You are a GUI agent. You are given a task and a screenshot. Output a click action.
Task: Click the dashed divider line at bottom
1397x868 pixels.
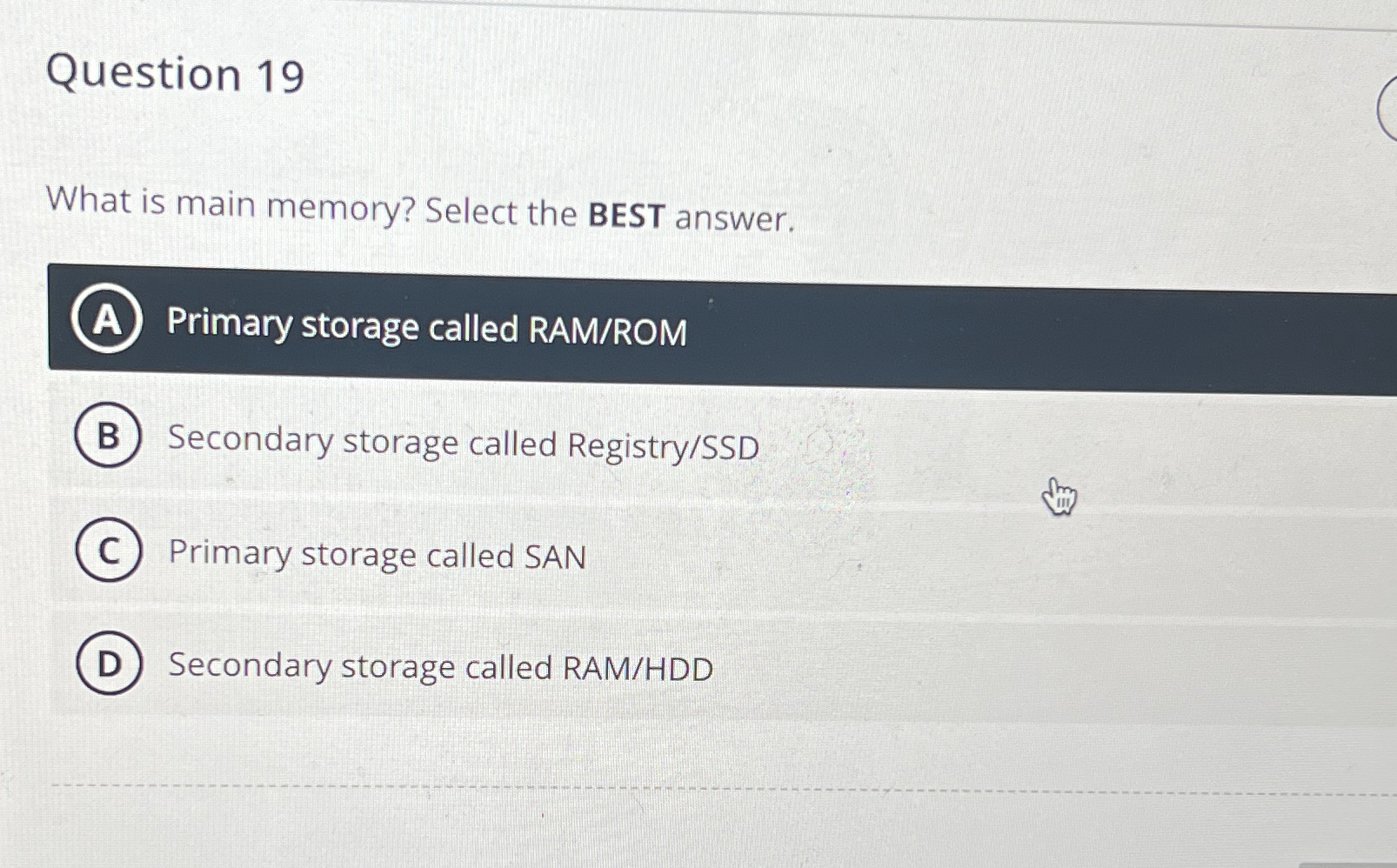(x=696, y=787)
